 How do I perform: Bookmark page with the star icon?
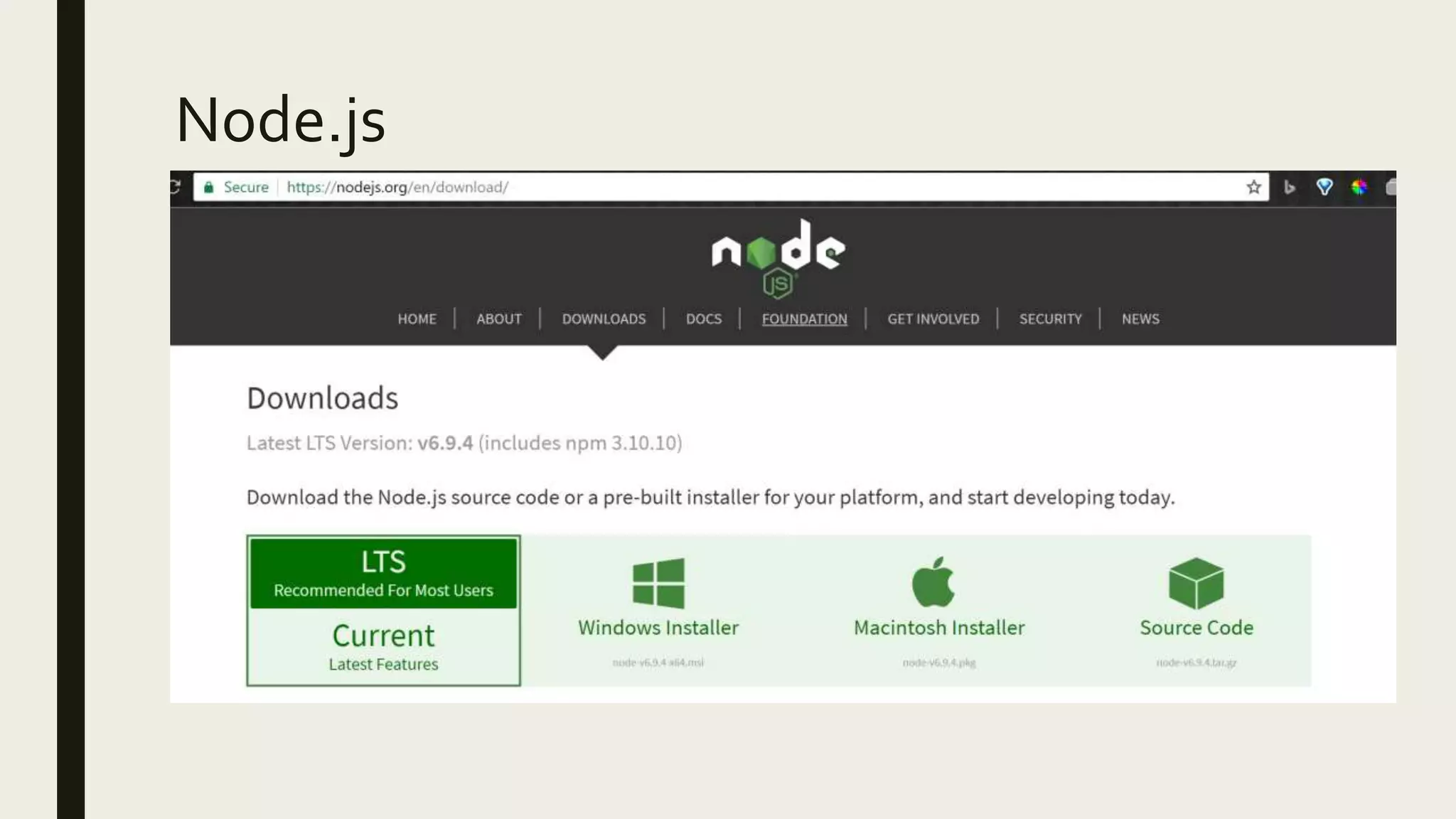pyautogui.click(x=1253, y=187)
